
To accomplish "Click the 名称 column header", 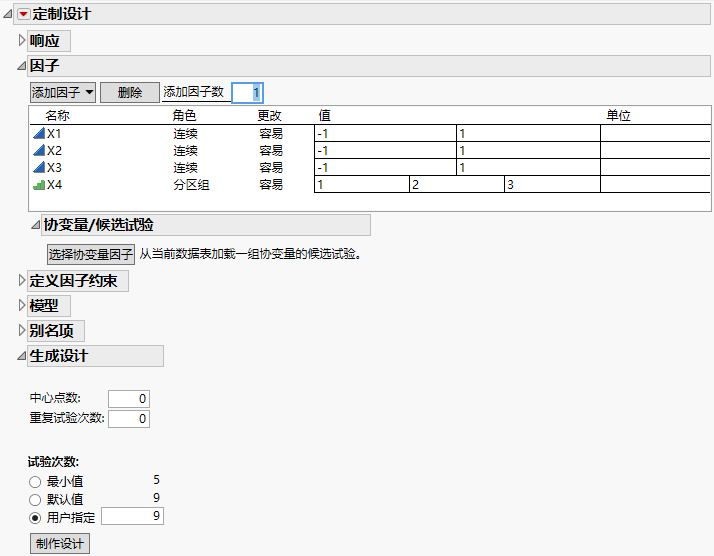I will click(x=57, y=116).
